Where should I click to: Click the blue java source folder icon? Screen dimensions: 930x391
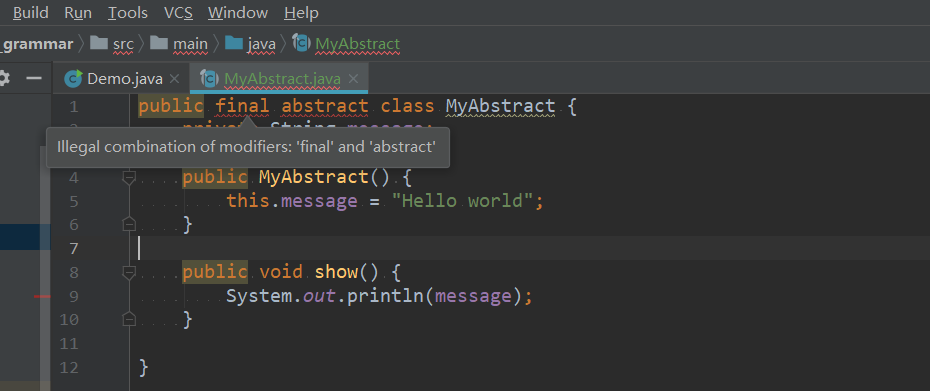coord(234,43)
